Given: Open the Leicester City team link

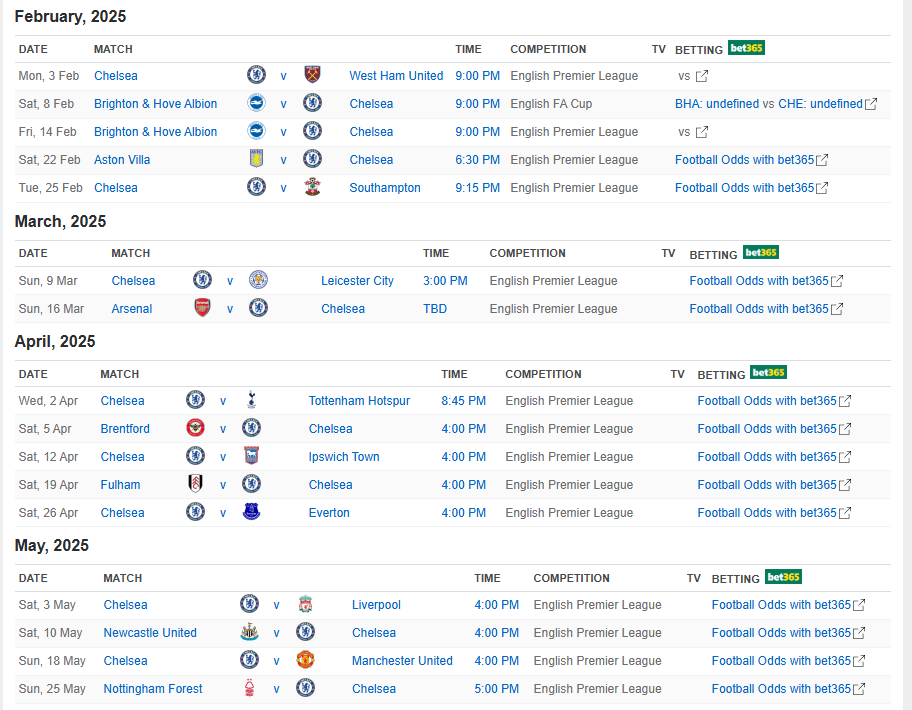Looking at the screenshot, I should pos(357,281).
